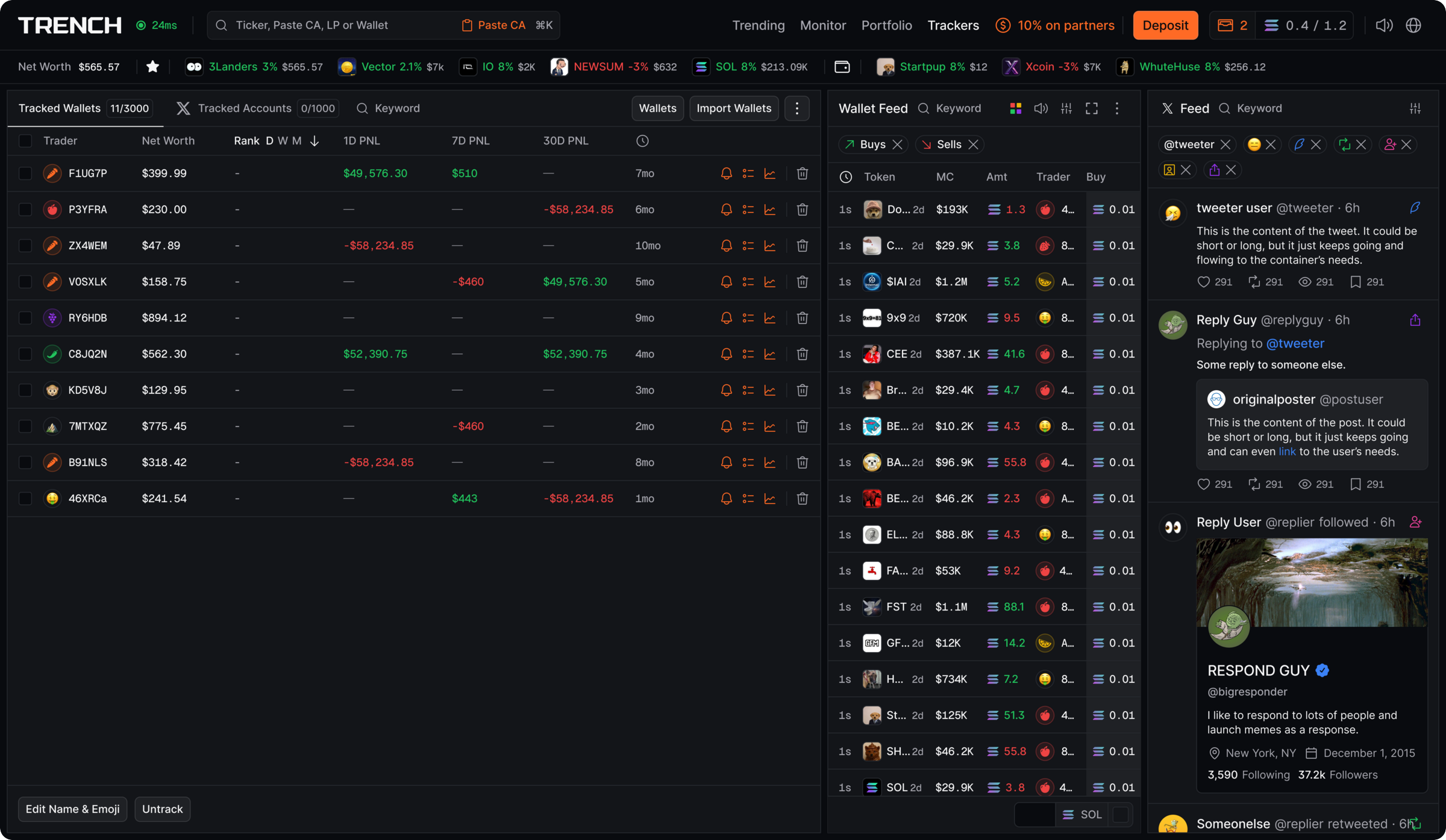This screenshot has height=840, width=1446.
Task: Click Import Wallets button
Action: 733,108
